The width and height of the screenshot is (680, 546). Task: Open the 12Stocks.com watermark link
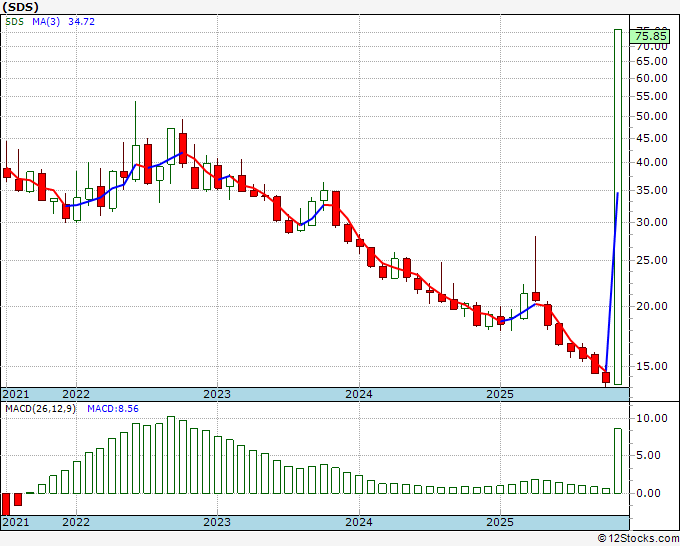pyautogui.click(x=636, y=538)
